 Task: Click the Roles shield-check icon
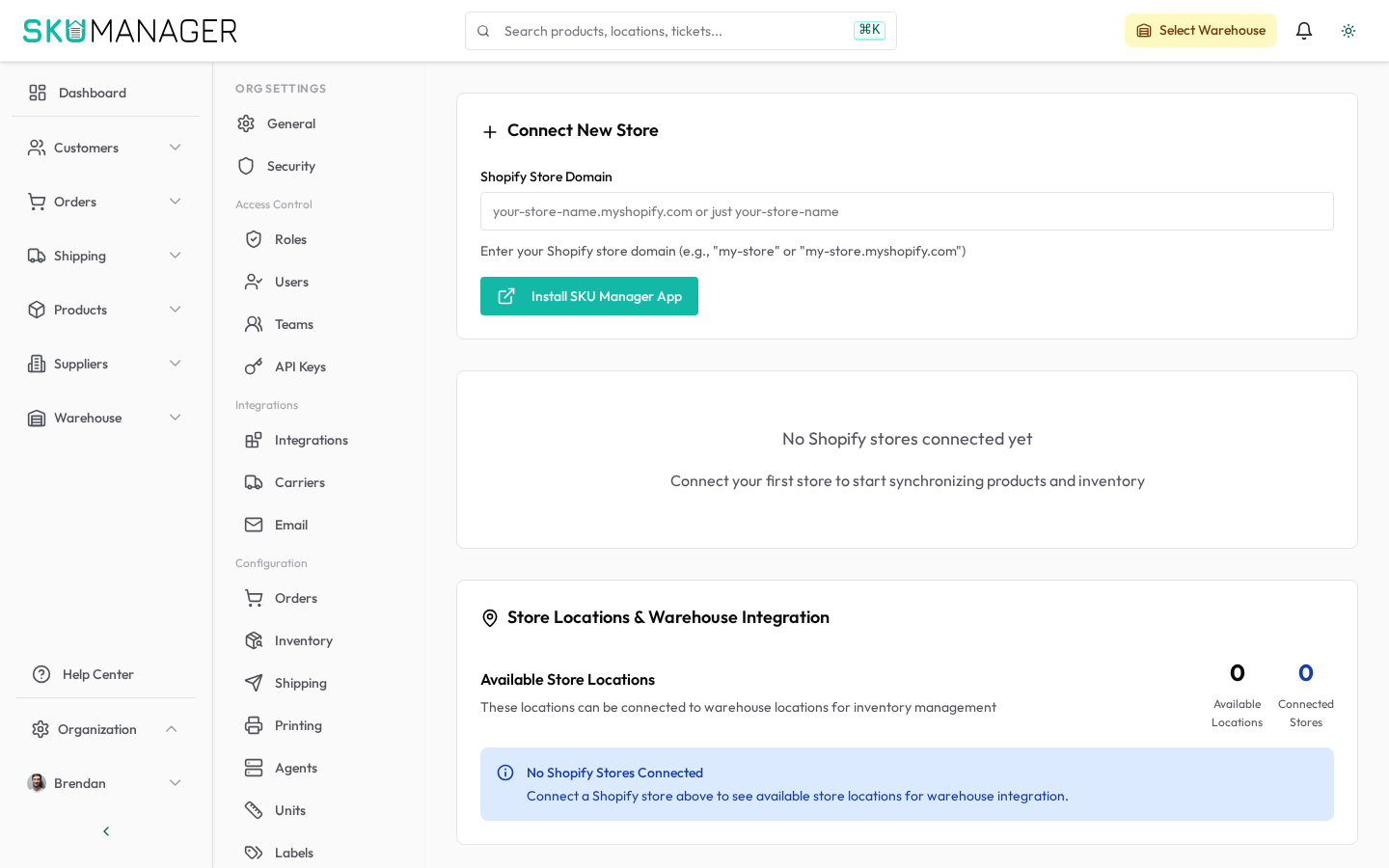pos(254,239)
